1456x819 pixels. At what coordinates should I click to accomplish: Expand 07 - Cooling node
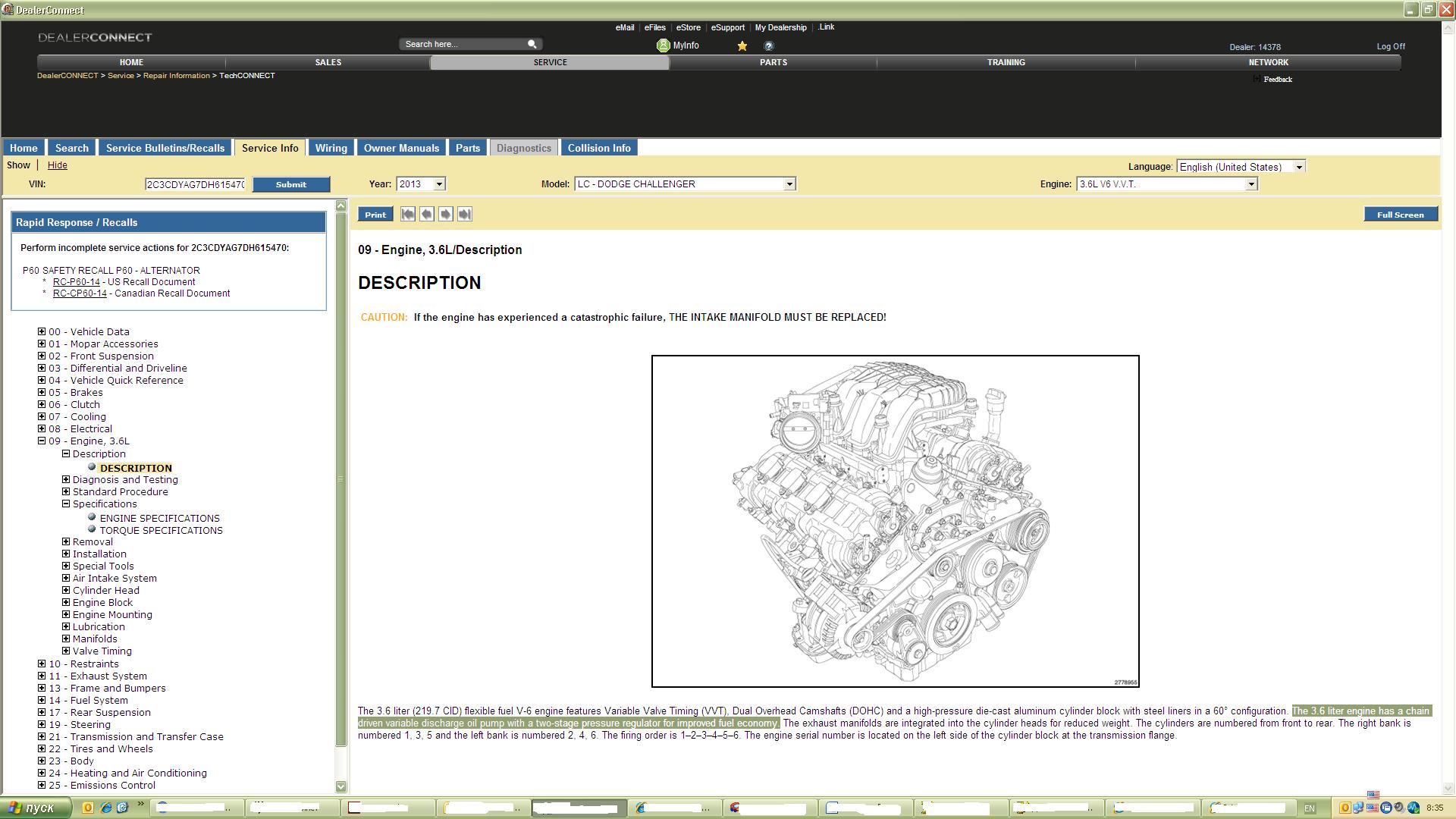pyautogui.click(x=42, y=416)
